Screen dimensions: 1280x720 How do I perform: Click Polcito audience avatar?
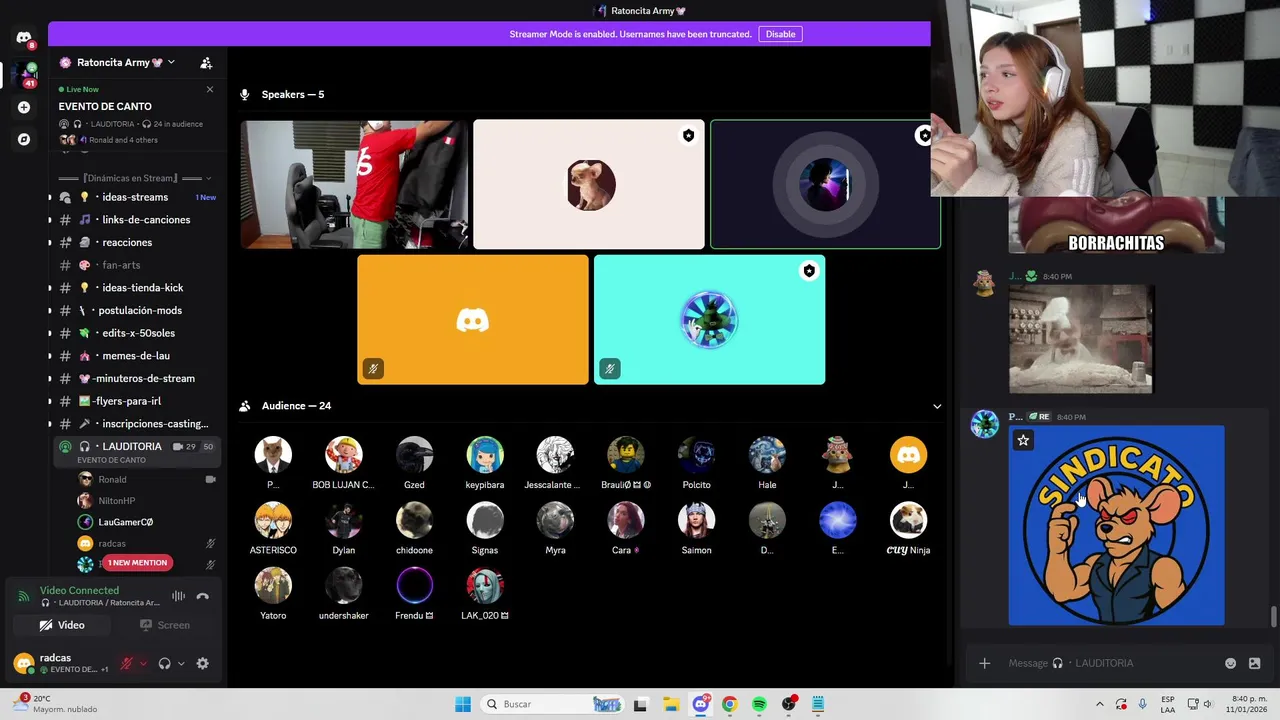coord(696,455)
